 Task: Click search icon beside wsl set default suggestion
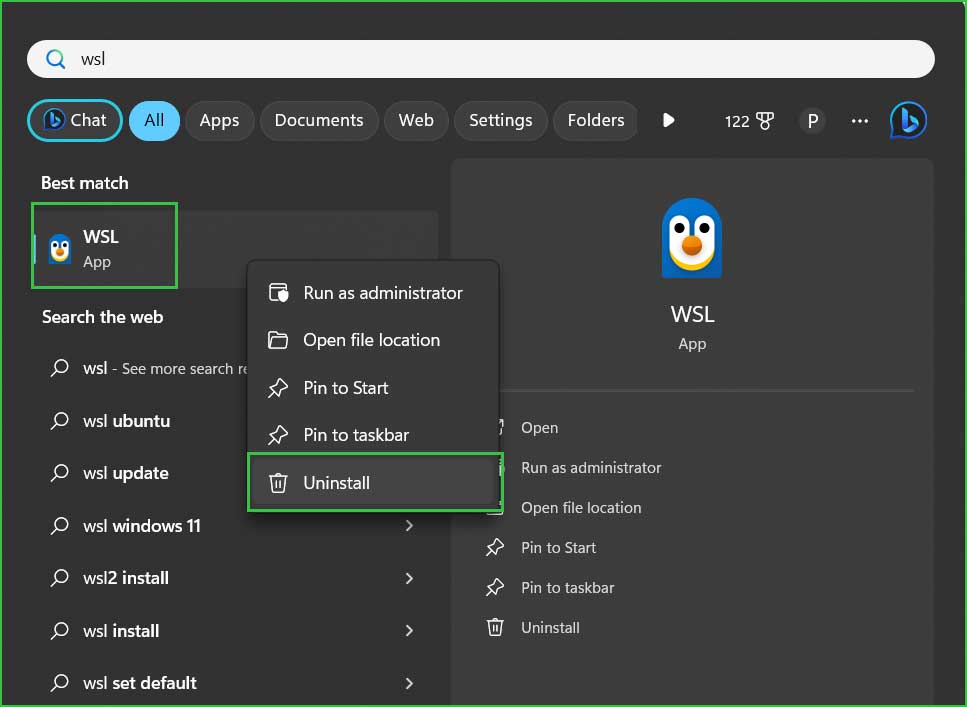click(59, 683)
